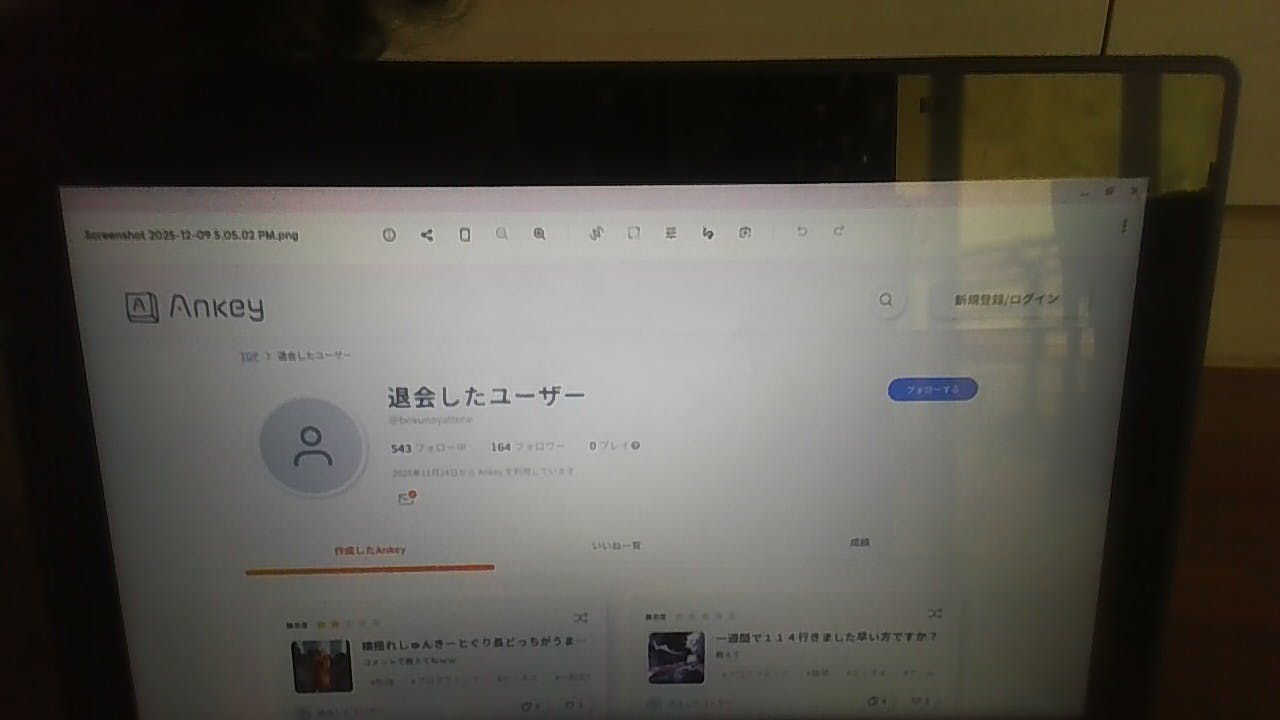This screenshot has width=1280, height=720.
Task: Open the image info panel icon
Action: [389, 235]
